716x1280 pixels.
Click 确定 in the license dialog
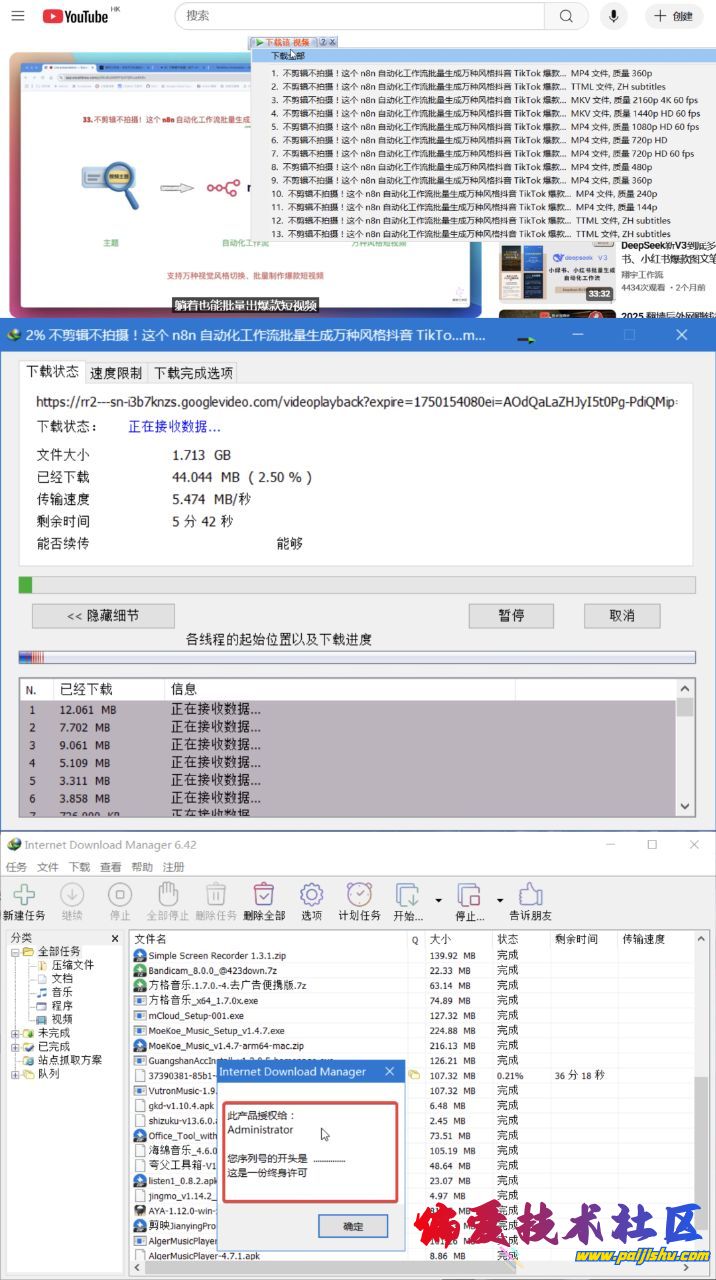pyautogui.click(x=353, y=1226)
